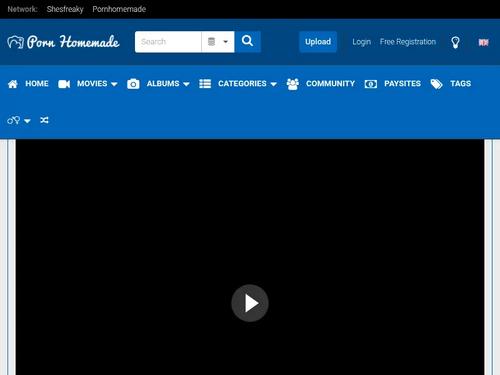The height and width of the screenshot is (375, 500).
Task: Click the site logo in the header
Action: (63, 42)
